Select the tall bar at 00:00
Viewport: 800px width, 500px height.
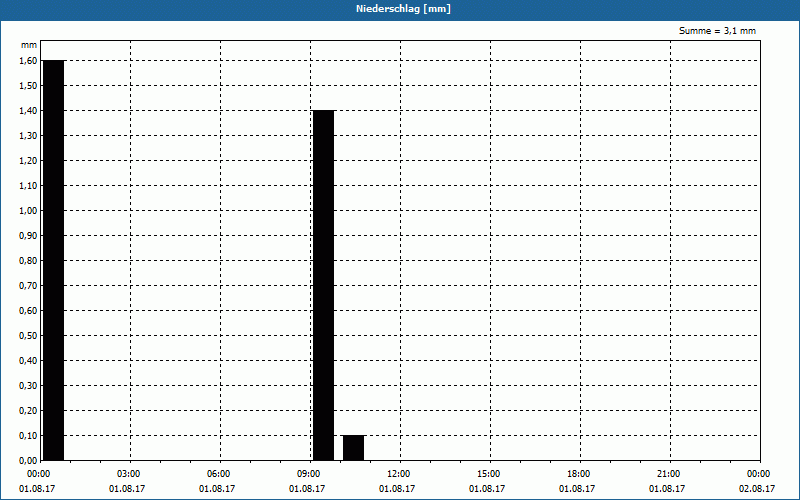54,260
